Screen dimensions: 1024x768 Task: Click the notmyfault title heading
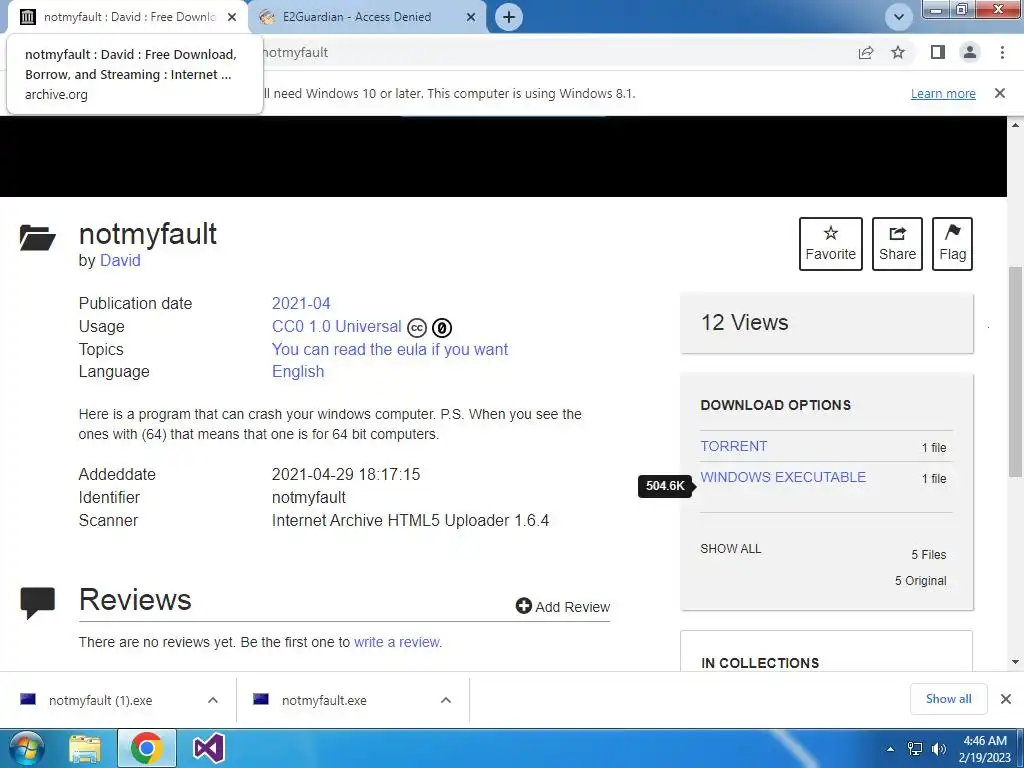point(148,234)
